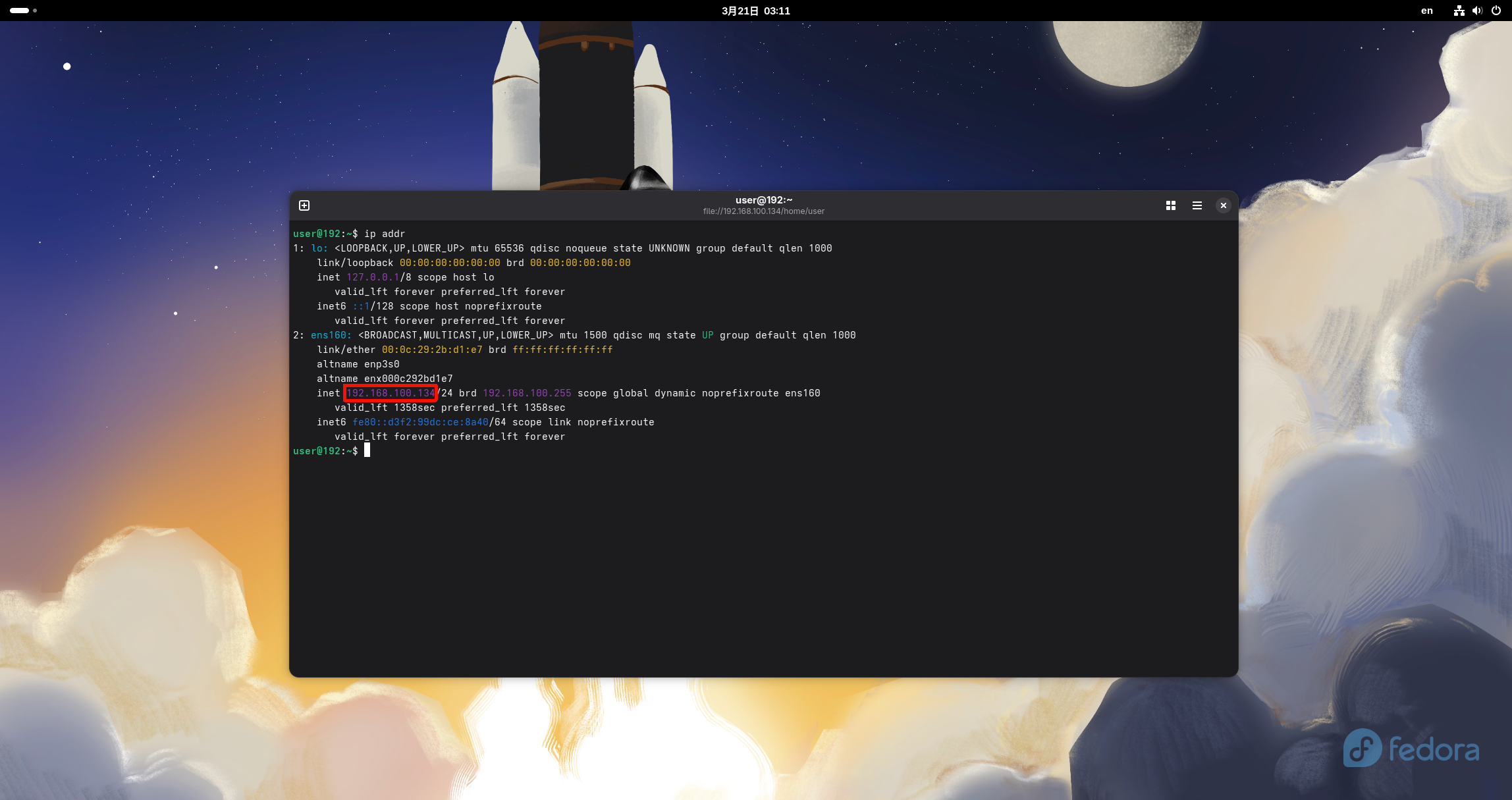Click the highlighted 192.168.100.134 address
Image resolution: width=1512 pixels, height=800 pixels.
point(391,393)
